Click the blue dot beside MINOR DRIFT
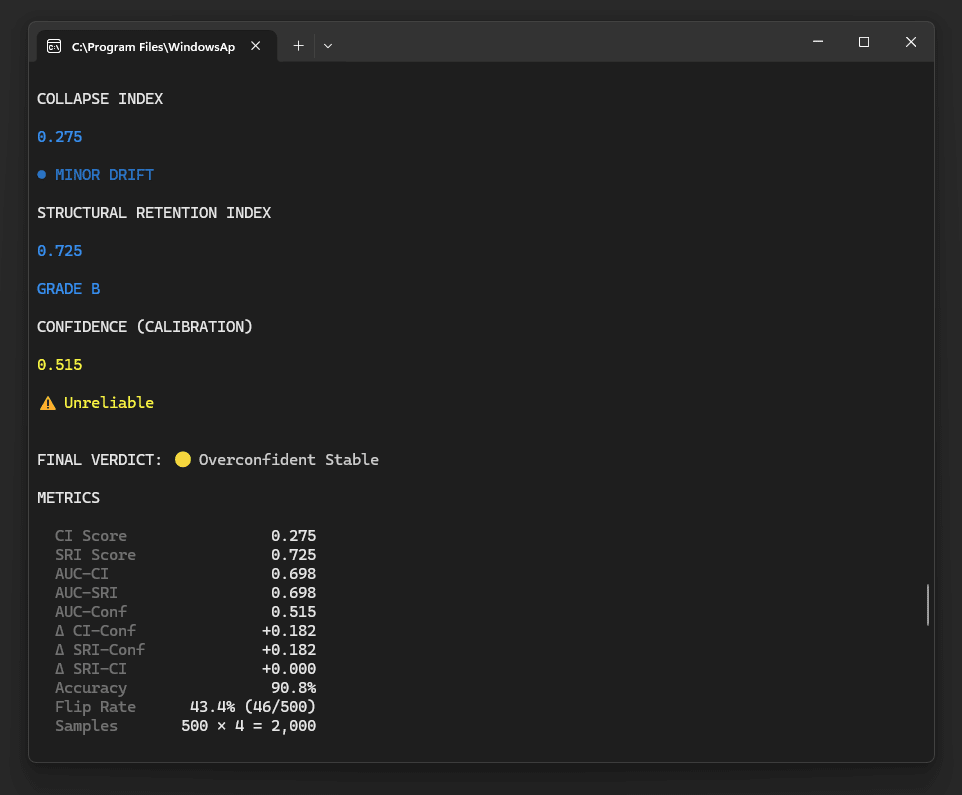Viewport: 962px width, 795px height. 42,175
